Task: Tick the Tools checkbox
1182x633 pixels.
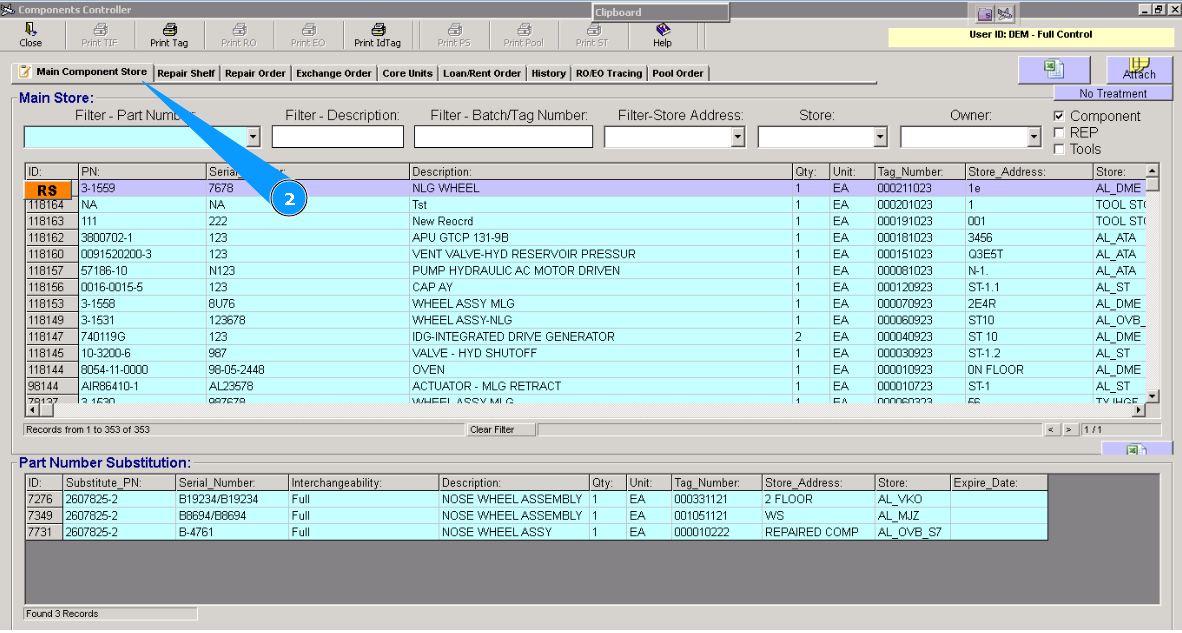Action: click(x=1060, y=149)
